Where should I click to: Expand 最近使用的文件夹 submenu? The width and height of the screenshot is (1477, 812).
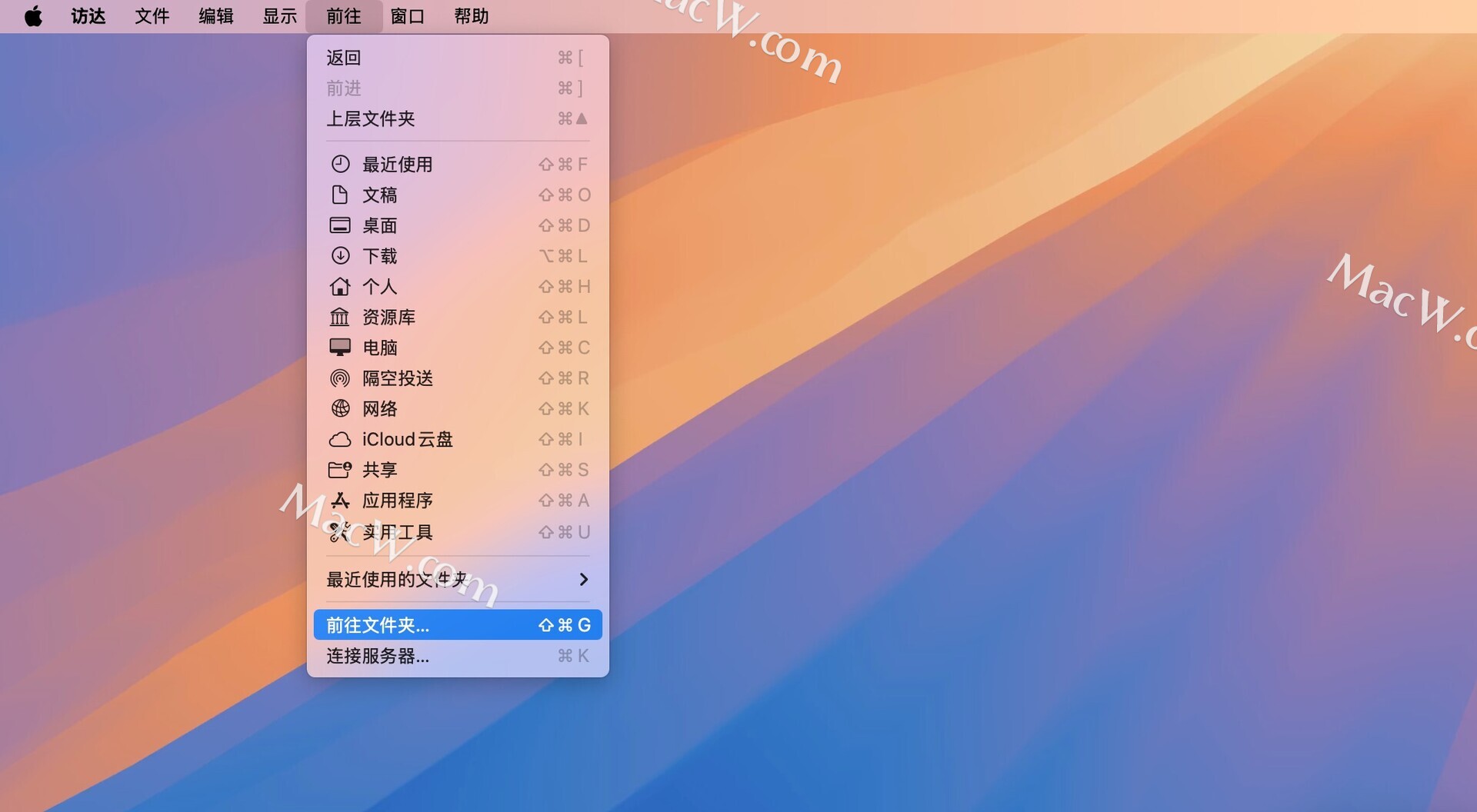(x=458, y=579)
